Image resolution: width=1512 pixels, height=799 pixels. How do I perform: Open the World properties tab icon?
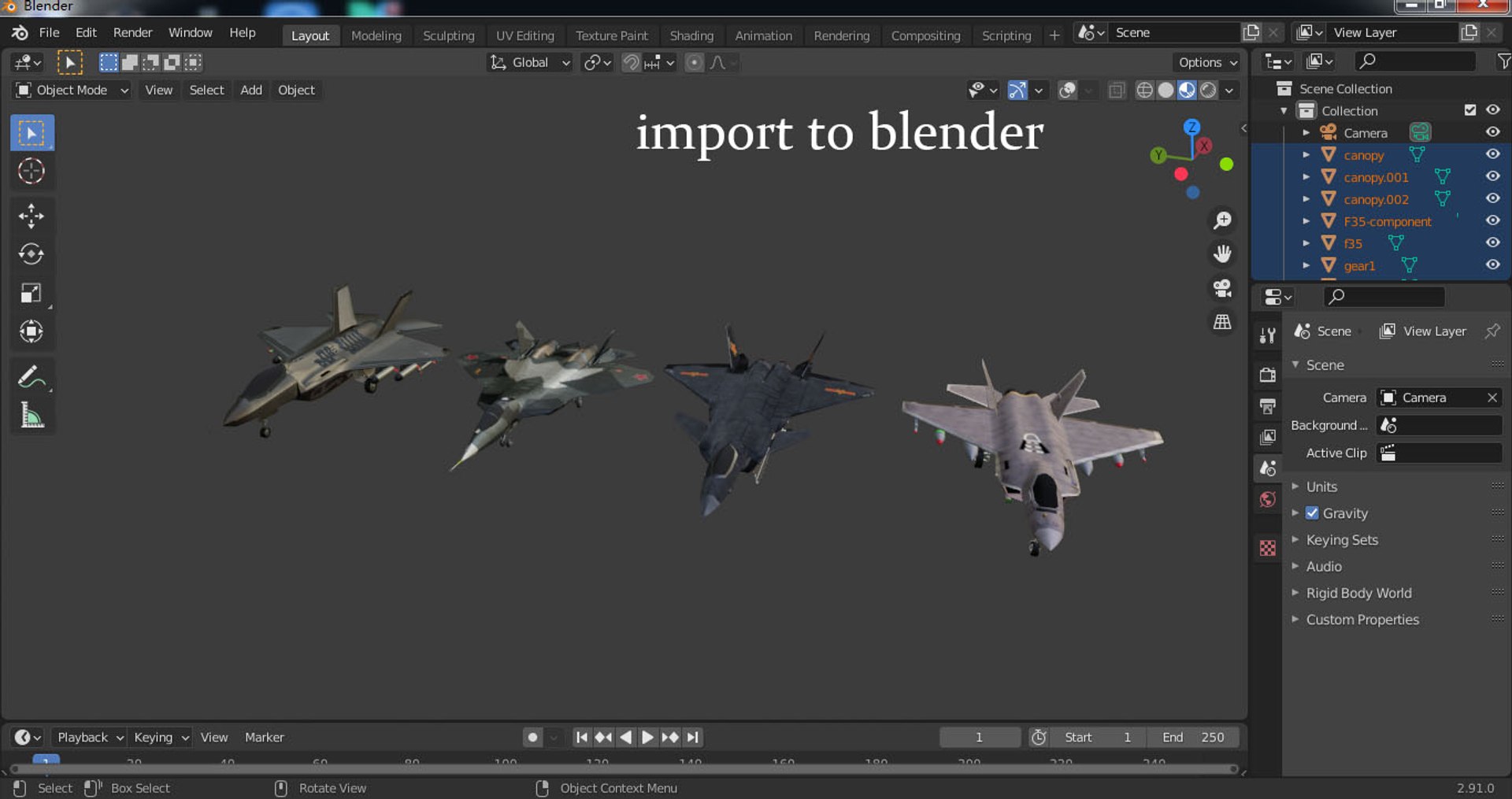(1267, 500)
